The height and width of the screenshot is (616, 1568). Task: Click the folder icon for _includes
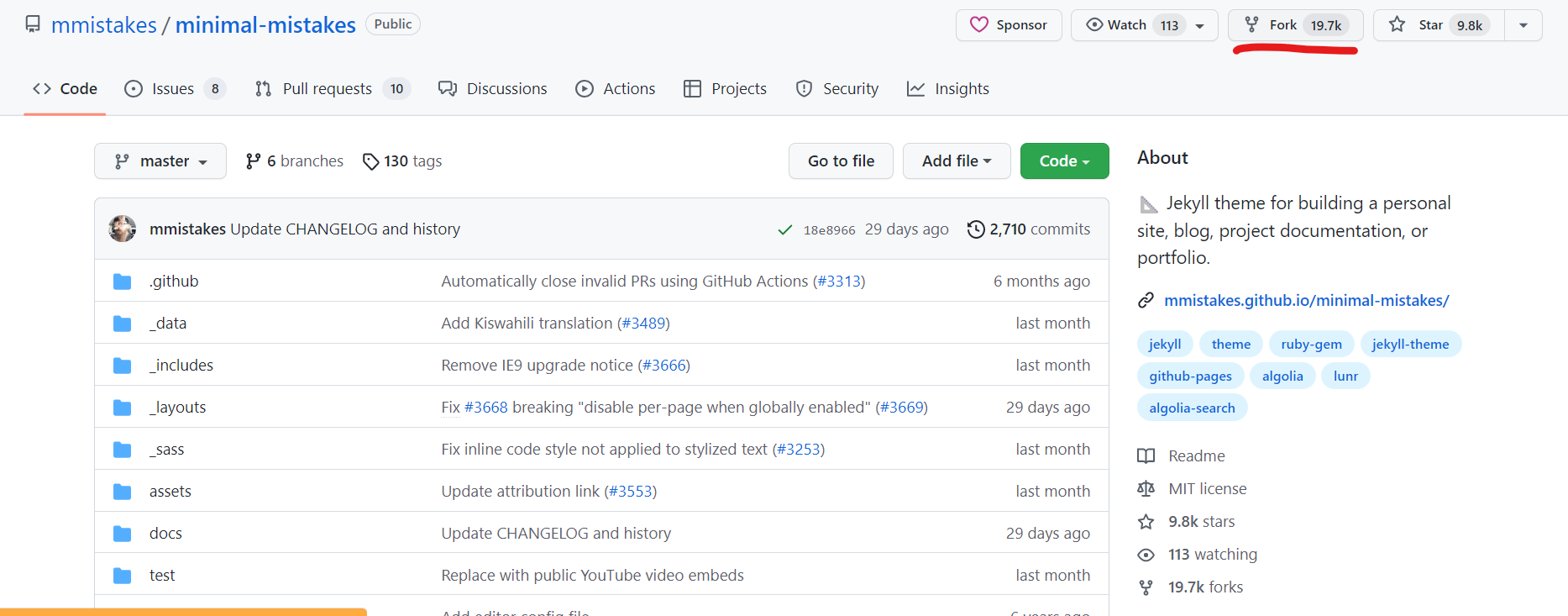(123, 366)
